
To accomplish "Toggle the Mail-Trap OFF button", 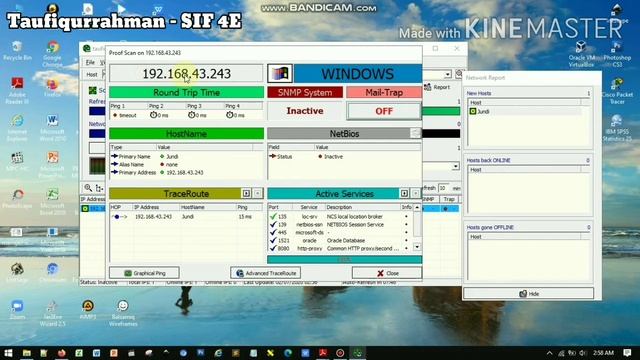I will (384, 111).
